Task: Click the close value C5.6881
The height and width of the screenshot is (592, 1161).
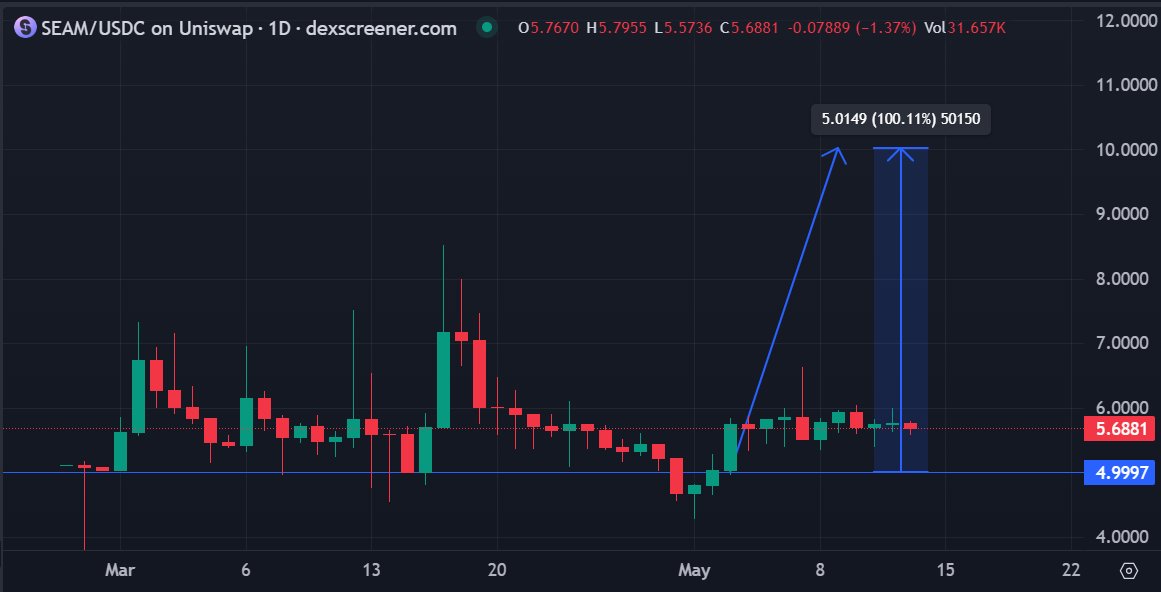Action: pyautogui.click(x=749, y=29)
